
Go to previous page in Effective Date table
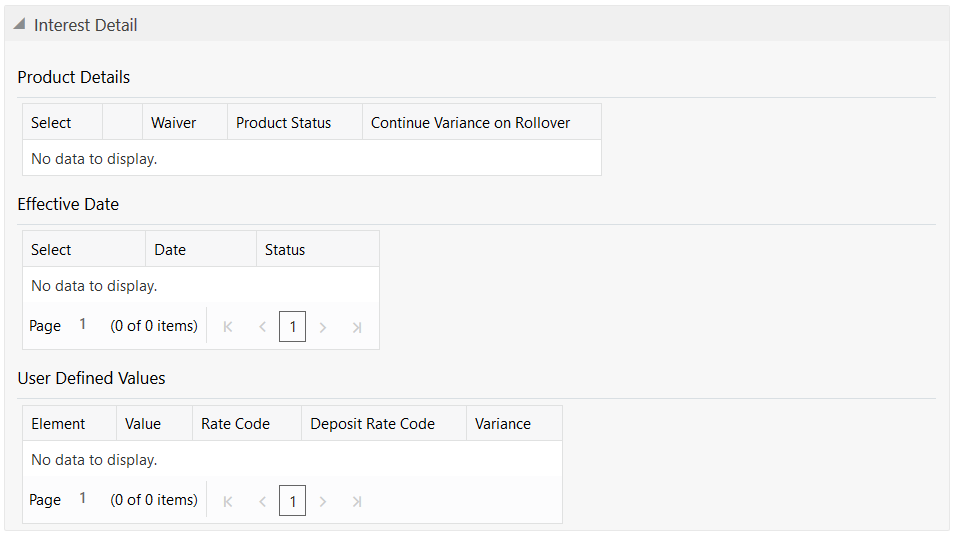tap(262, 327)
